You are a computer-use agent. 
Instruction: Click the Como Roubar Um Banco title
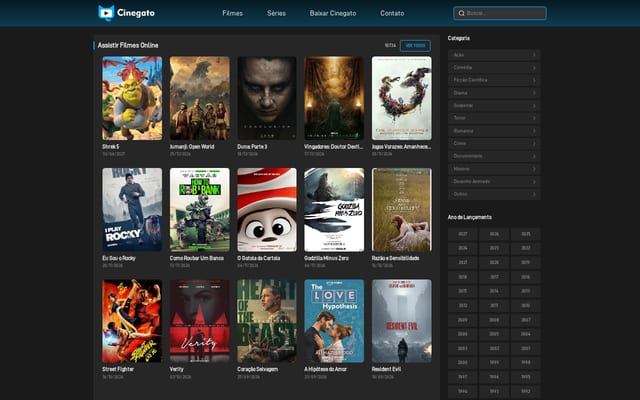tap(197, 258)
